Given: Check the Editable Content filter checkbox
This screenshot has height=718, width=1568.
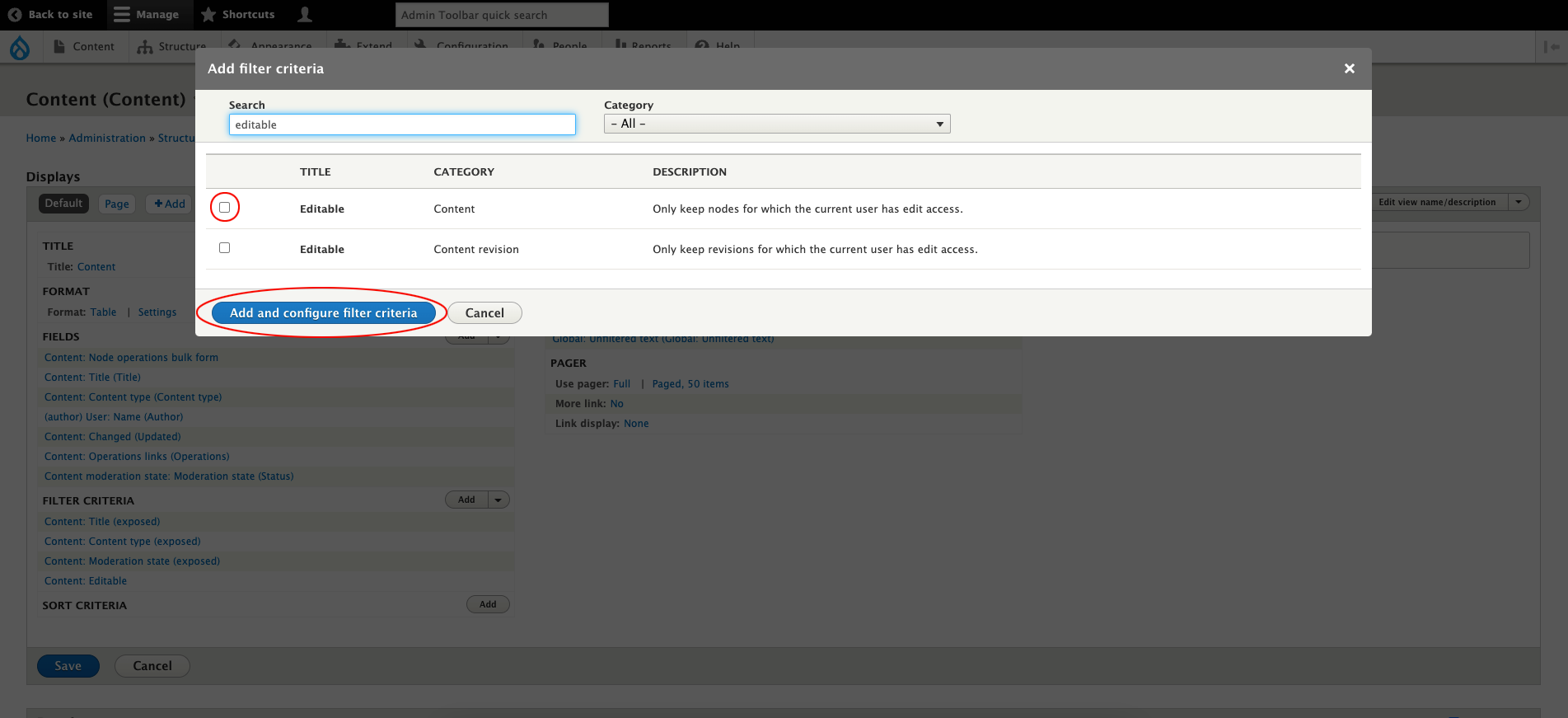Looking at the screenshot, I should (x=224, y=208).
